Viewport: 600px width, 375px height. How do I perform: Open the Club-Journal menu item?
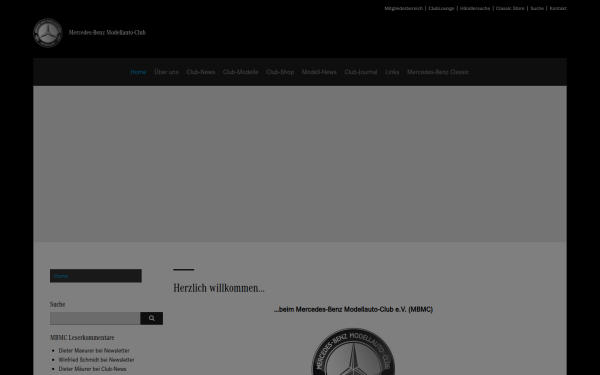361,72
